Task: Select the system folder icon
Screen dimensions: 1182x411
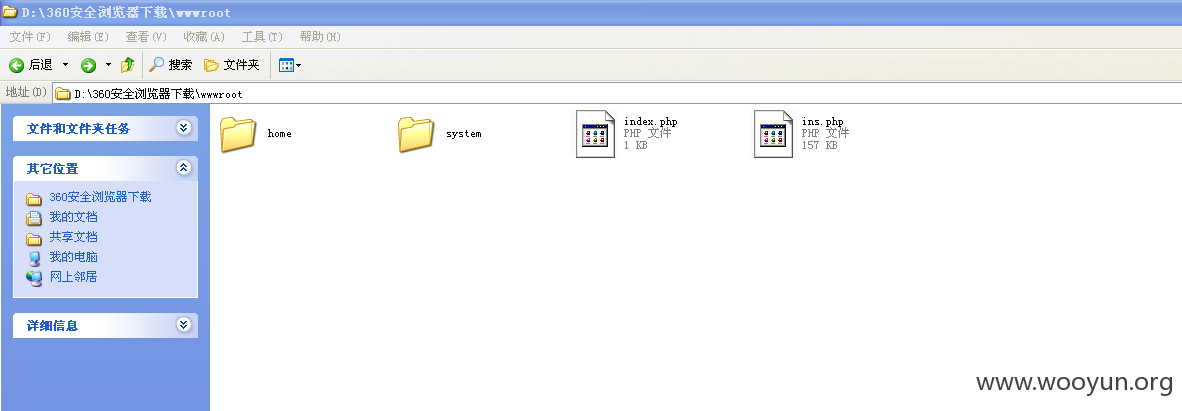Action: tap(417, 134)
